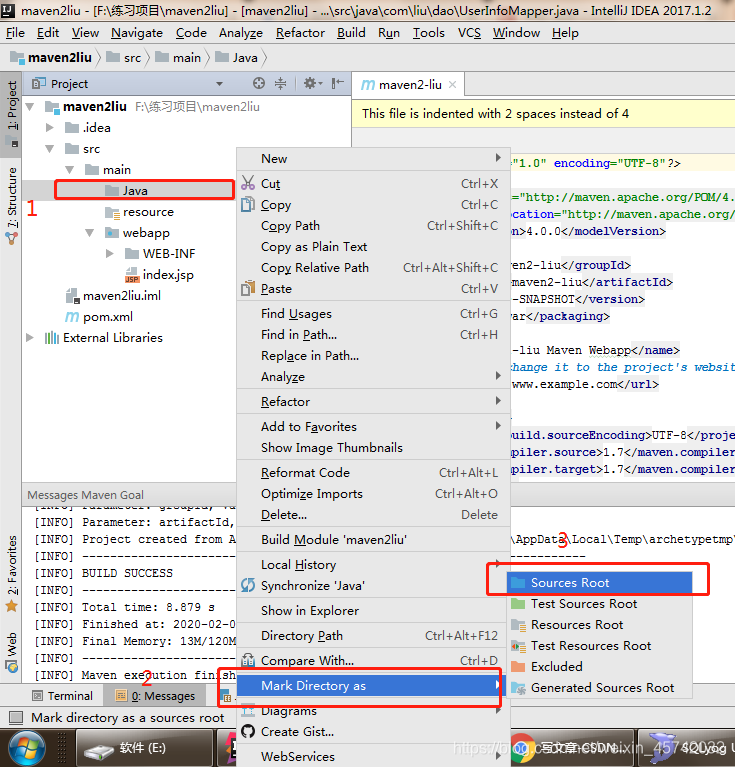Image resolution: width=735 pixels, height=767 pixels.
Task: Choose Reformat Code in context menu
Action: tap(374, 473)
